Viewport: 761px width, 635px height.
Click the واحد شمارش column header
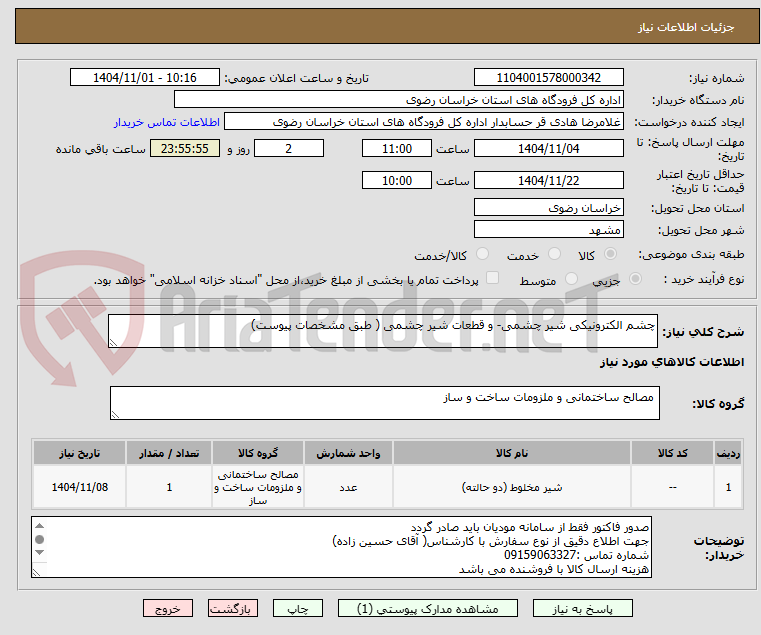pyautogui.click(x=348, y=453)
